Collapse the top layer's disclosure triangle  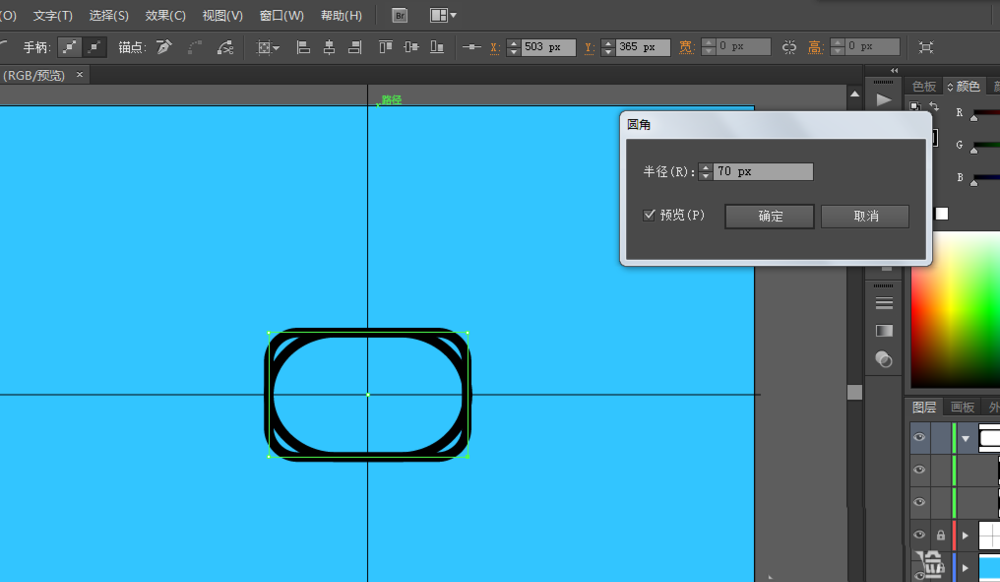(966, 438)
